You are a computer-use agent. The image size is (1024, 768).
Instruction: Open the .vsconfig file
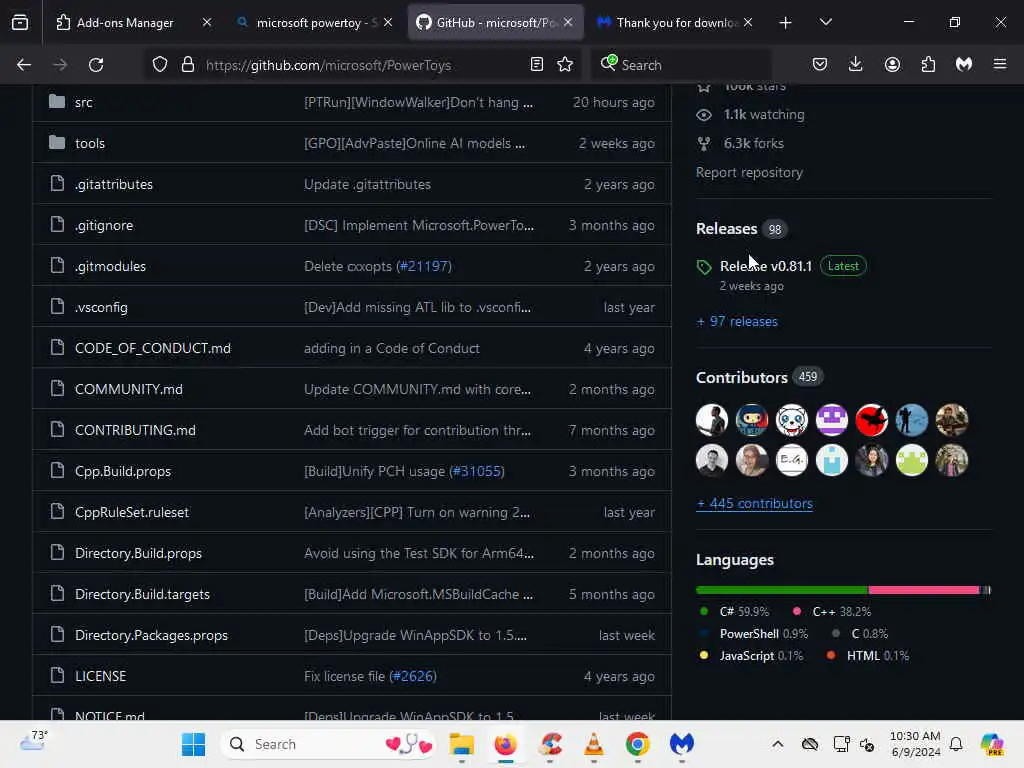click(x=101, y=308)
